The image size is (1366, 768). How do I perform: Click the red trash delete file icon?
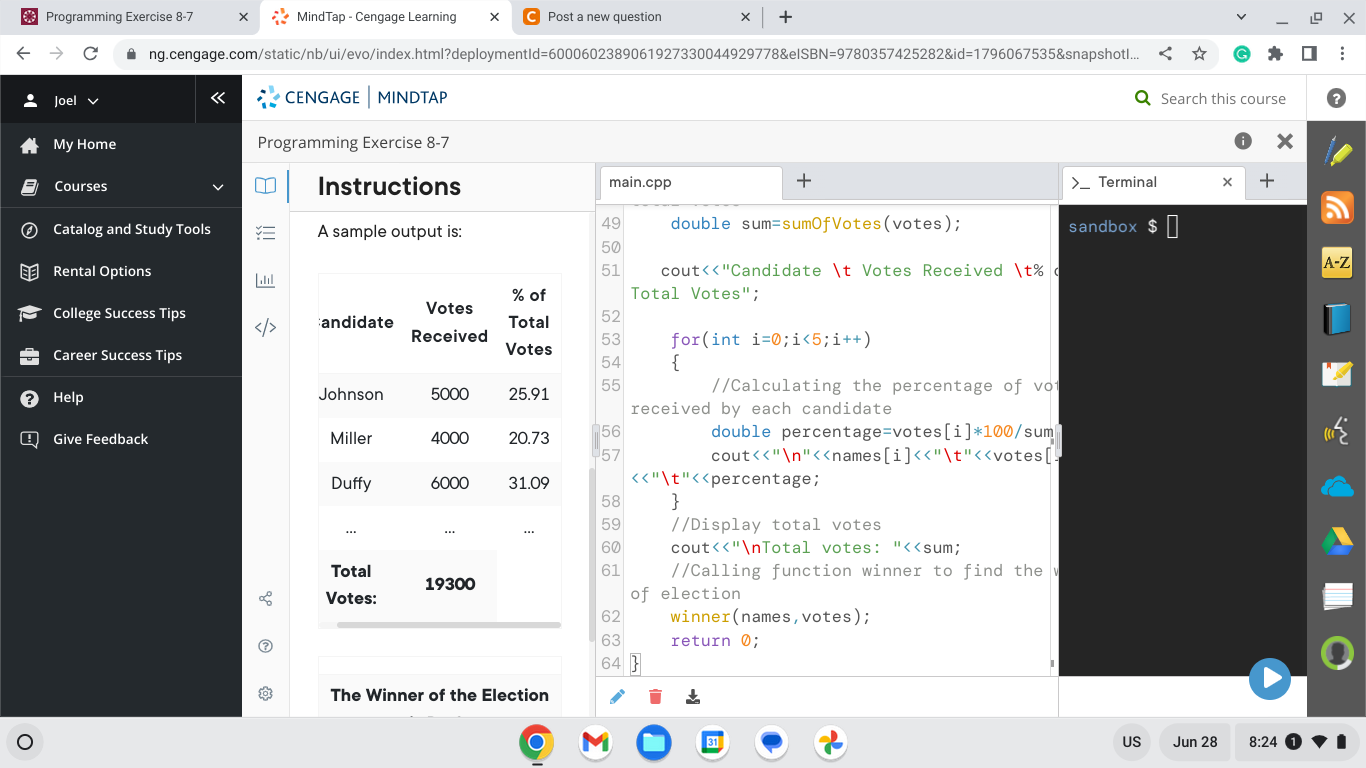point(655,697)
